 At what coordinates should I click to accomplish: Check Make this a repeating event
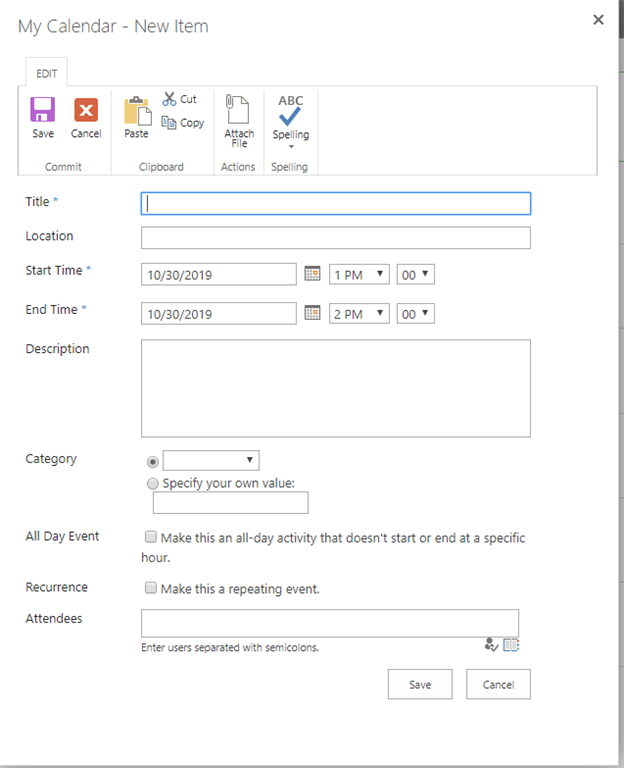click(x=151, y=588)
